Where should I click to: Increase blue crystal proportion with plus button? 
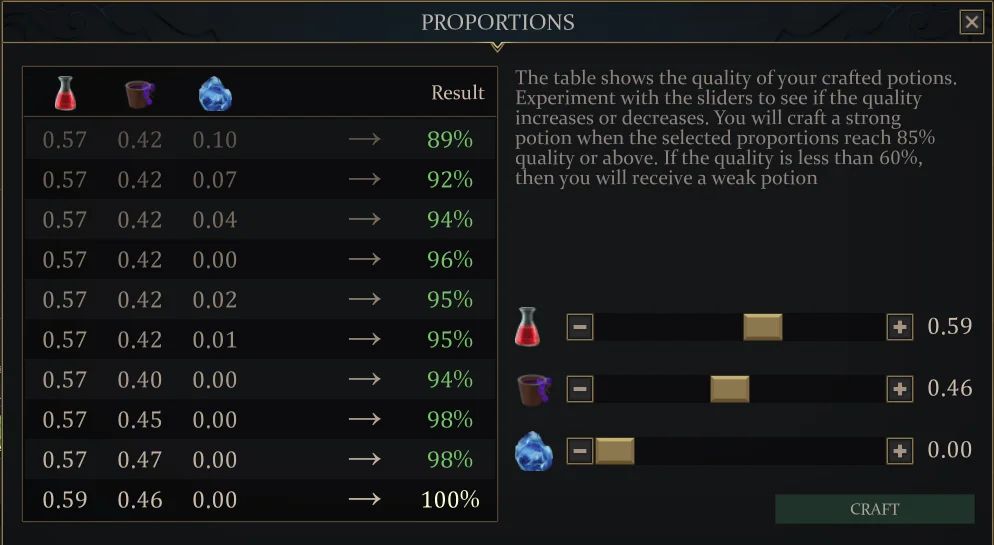[900, 451]
